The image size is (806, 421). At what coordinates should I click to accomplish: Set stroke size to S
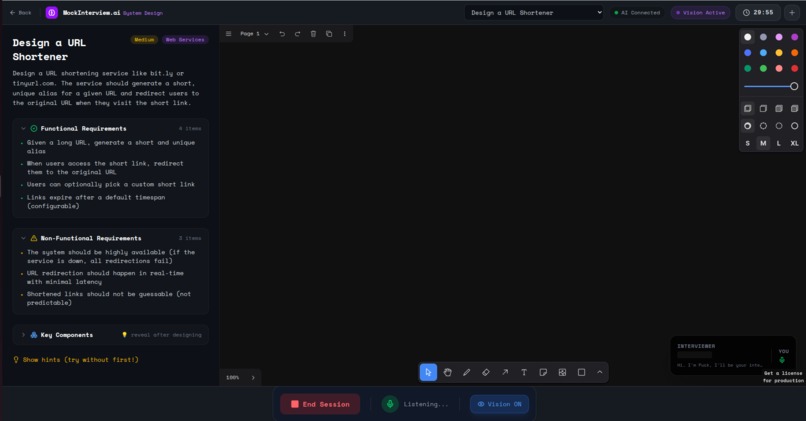coord(747,143)
